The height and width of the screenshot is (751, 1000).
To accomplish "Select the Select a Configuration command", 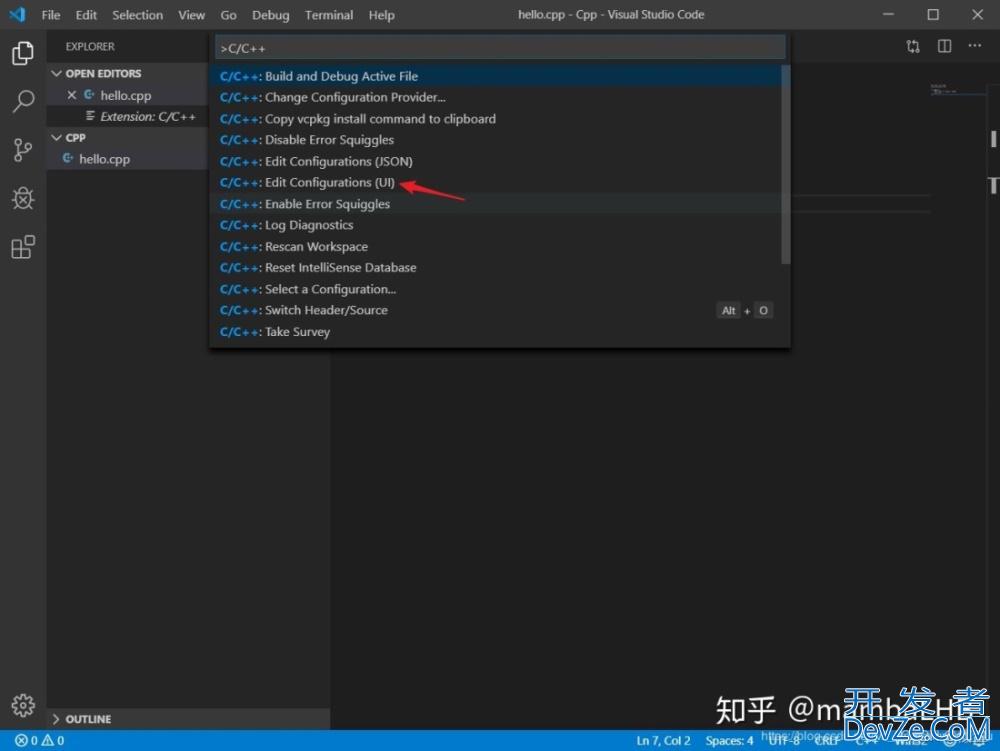I will click(x=496, y=289).
